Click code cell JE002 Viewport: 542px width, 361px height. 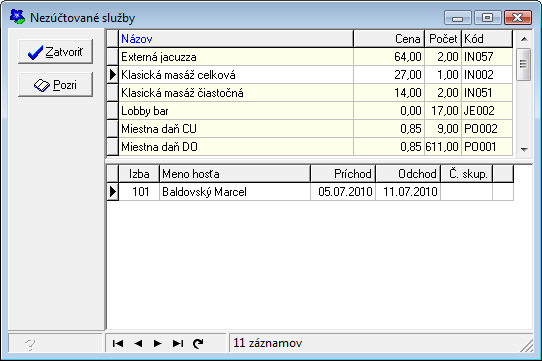[487, 111]
